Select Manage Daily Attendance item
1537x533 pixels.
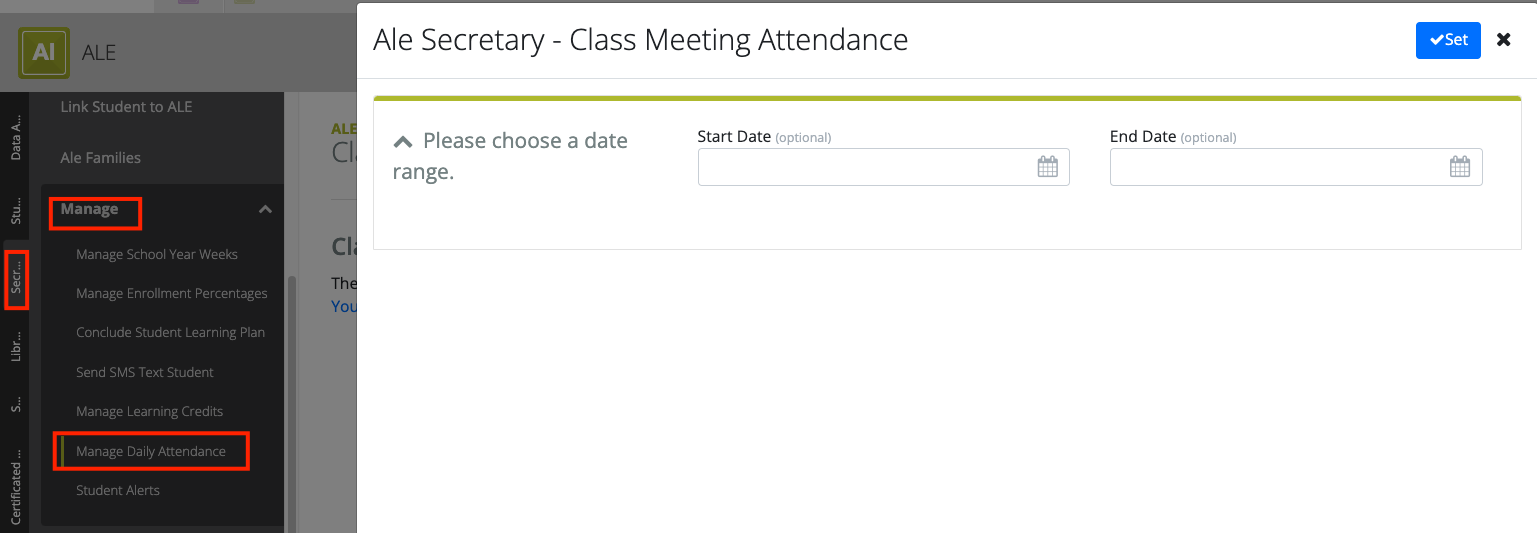(151, 451)
